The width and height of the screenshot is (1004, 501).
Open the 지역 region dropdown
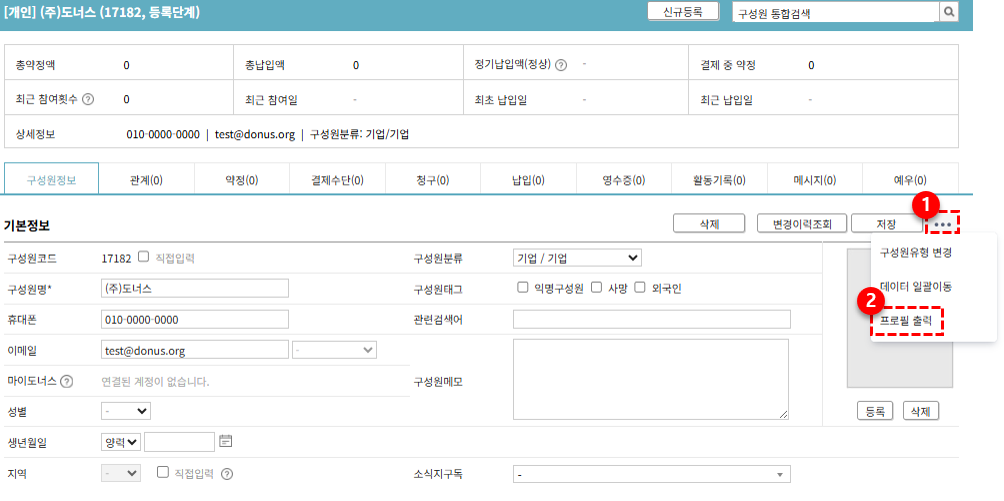[x=120, y=474]
